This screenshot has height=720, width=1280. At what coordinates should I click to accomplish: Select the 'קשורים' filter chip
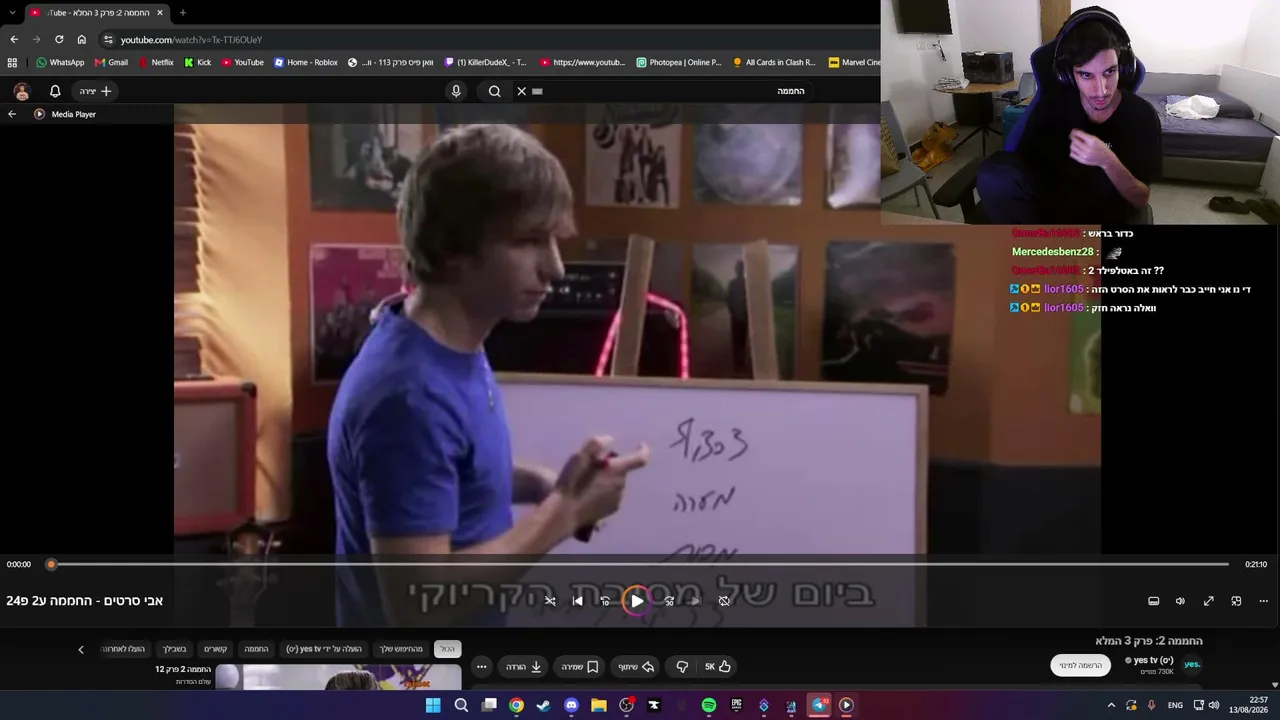click(x=216, y=649)
